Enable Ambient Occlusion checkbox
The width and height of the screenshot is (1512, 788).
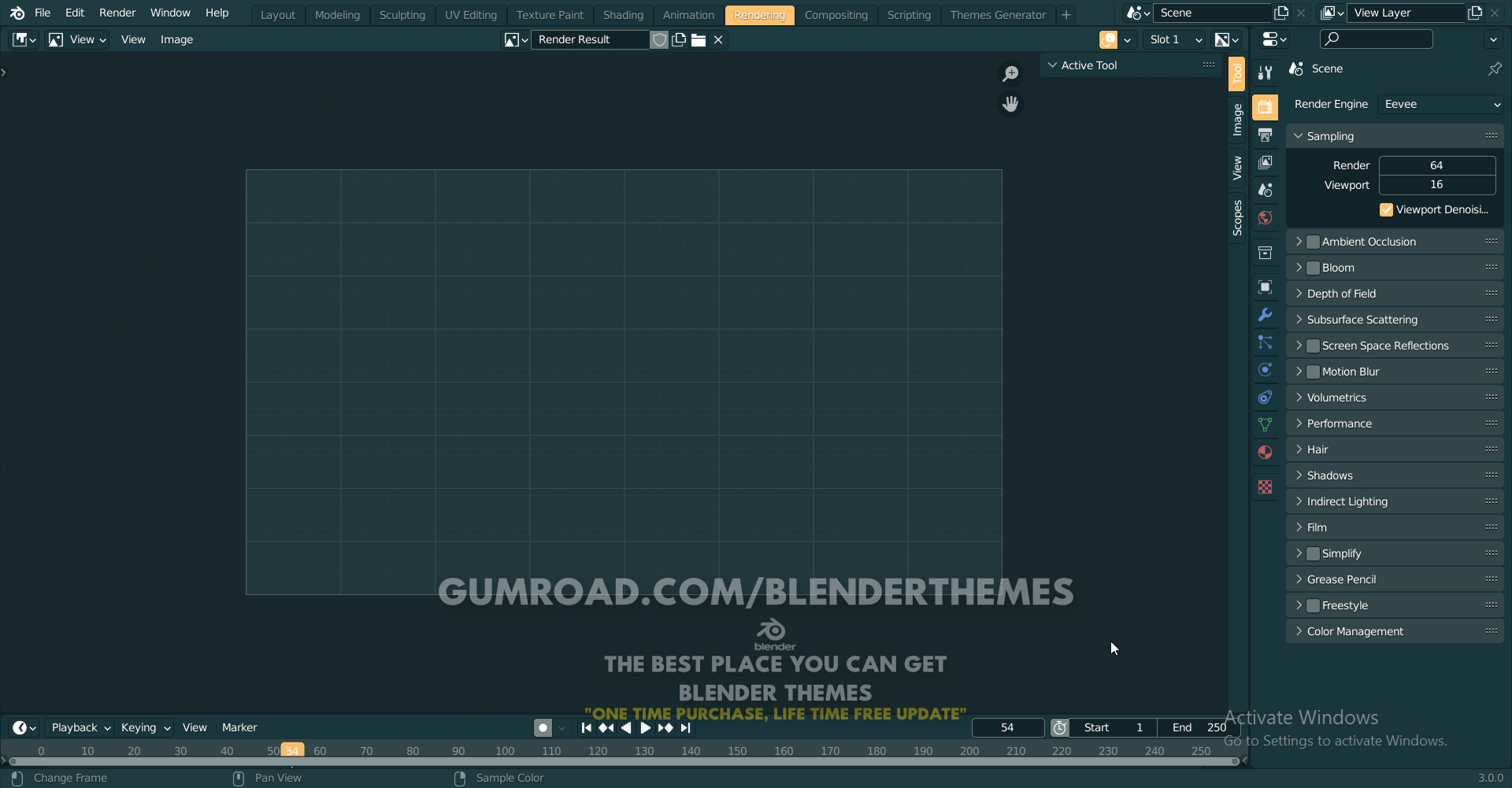(1313, 242)
